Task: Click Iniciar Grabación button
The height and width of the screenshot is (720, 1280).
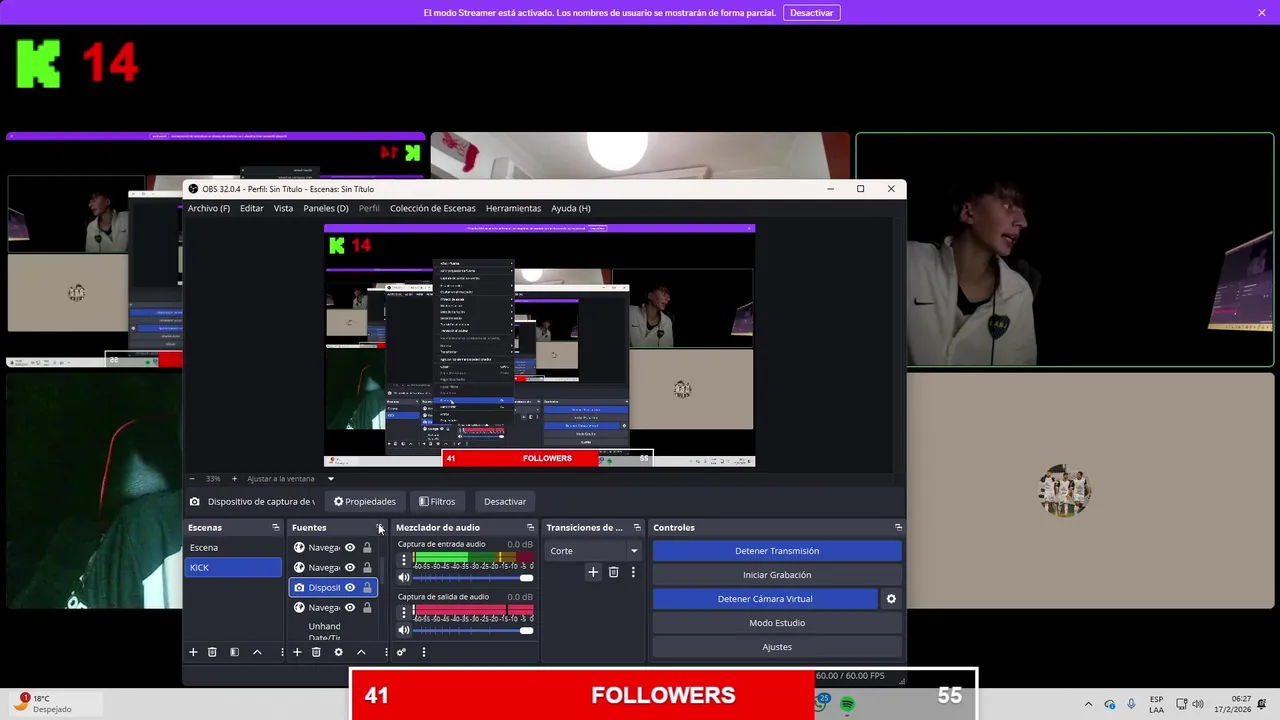Action: pos(777,575)
